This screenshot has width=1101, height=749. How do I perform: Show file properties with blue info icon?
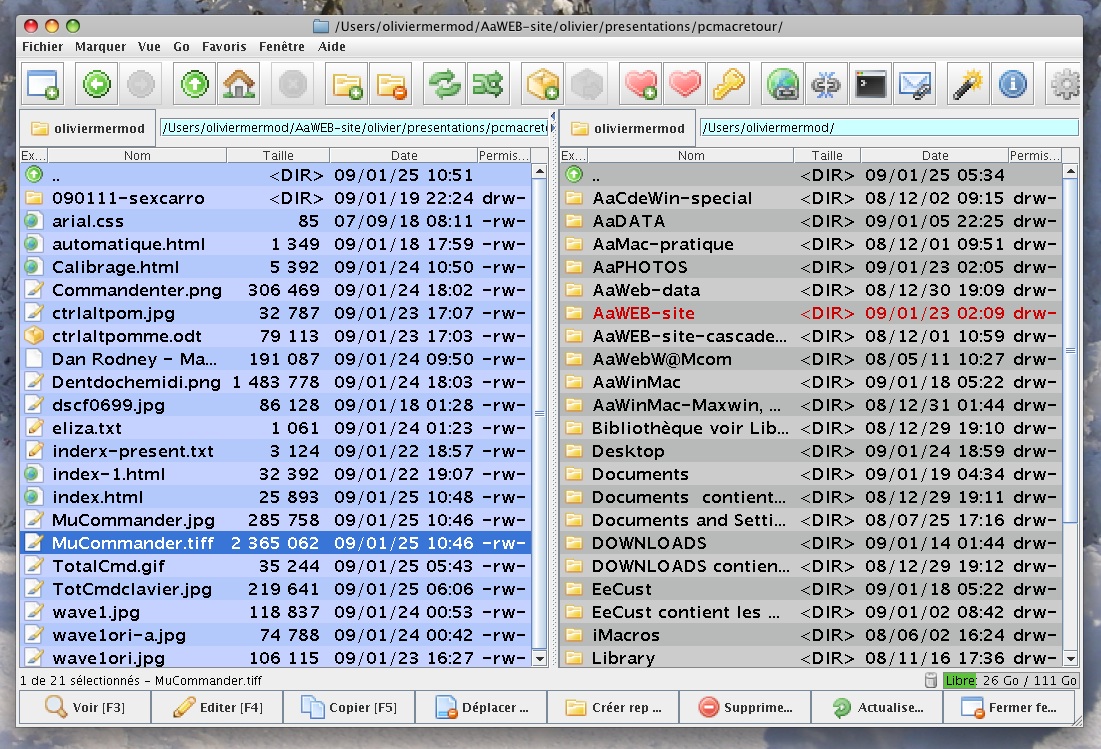(1012, 85)
